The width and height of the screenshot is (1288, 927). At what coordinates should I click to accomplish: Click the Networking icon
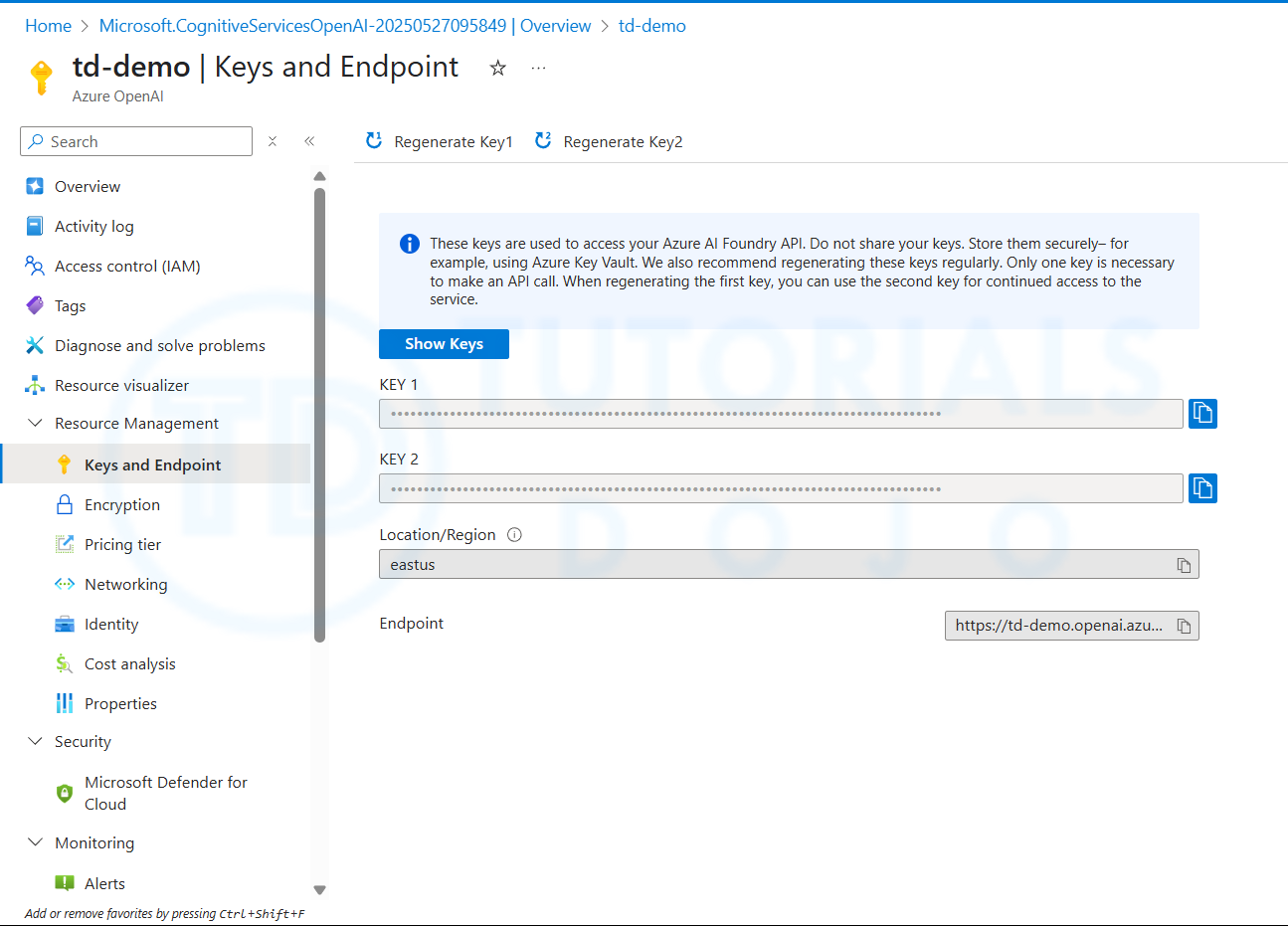coord(65,584)
